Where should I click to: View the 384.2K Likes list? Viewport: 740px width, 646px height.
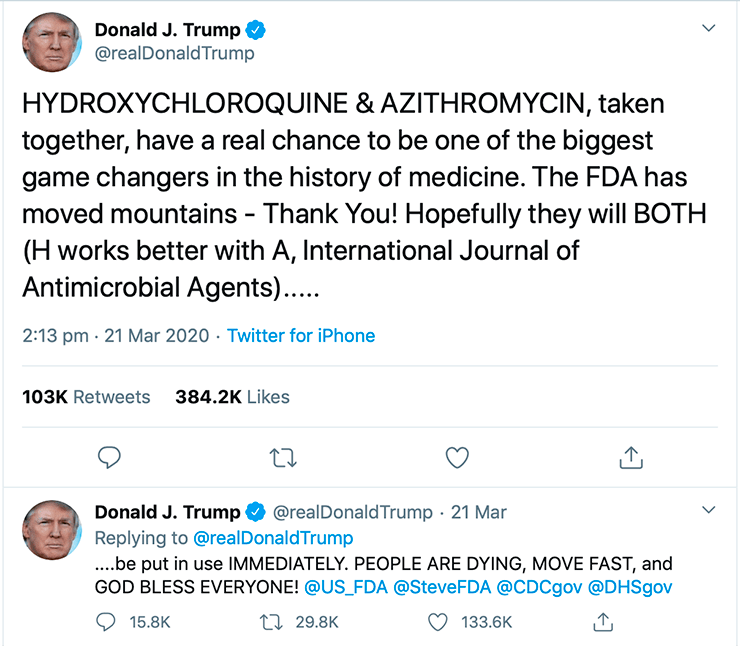(x=232, y=397)
